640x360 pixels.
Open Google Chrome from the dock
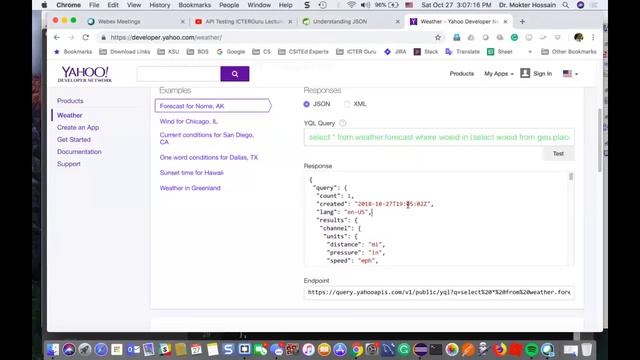(356, 349)
